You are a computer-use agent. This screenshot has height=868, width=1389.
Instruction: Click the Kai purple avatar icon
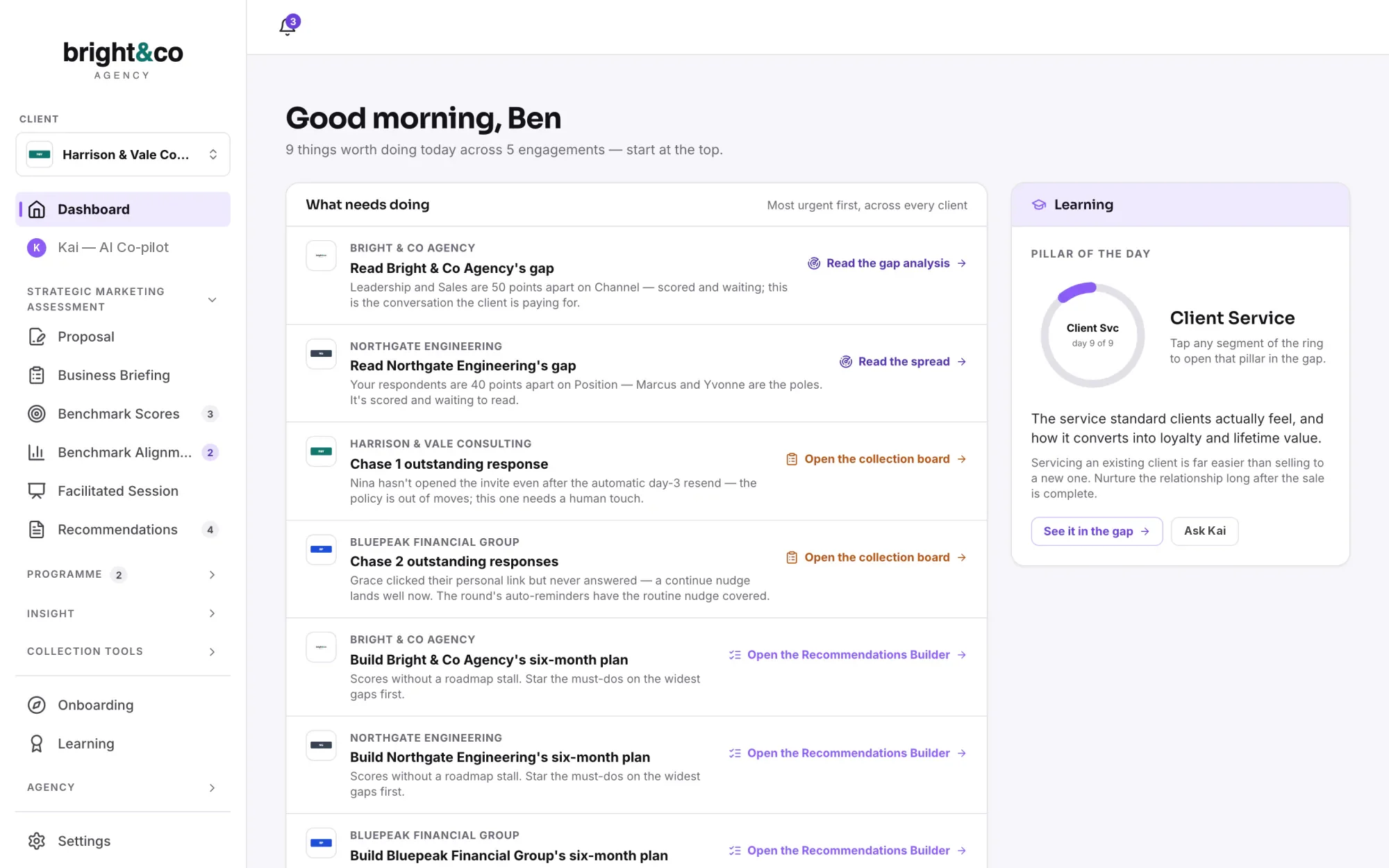[37, 247]
